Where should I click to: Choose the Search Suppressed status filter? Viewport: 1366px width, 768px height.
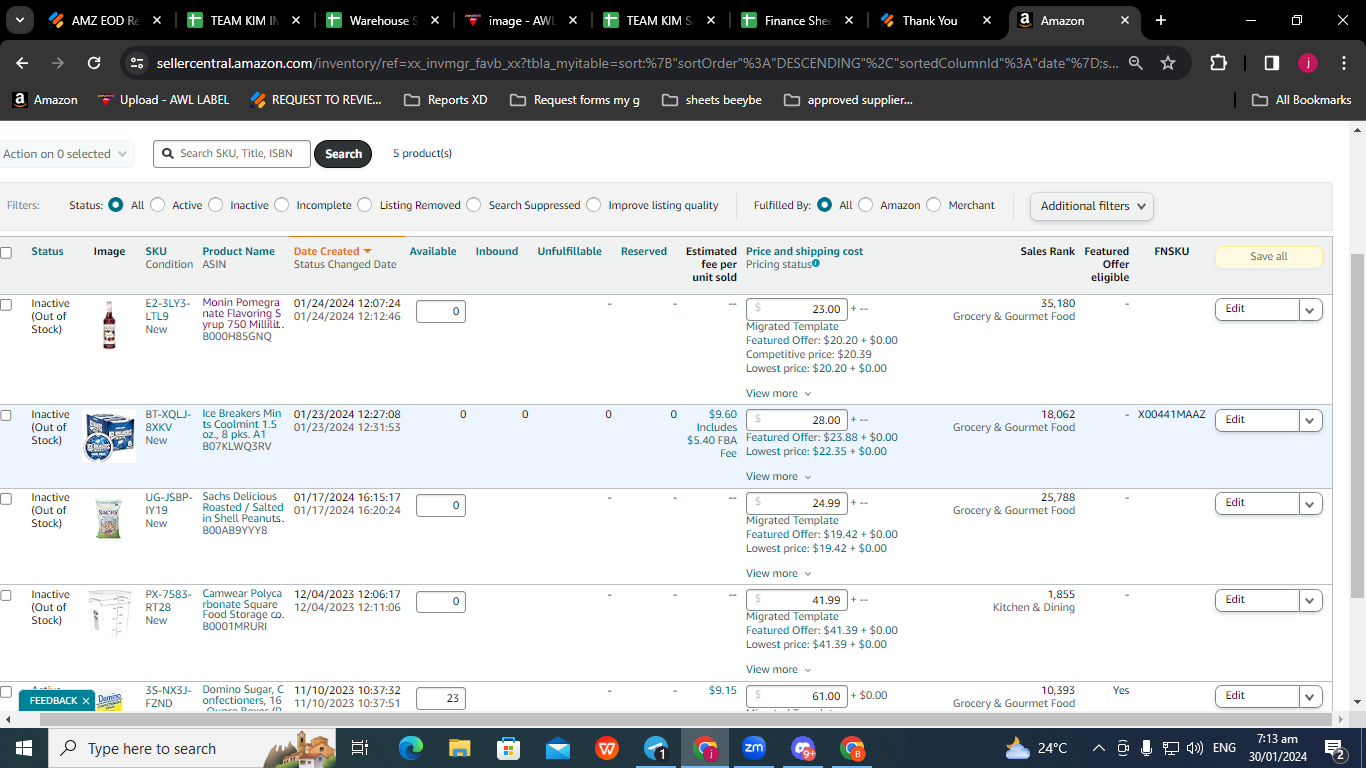473,205
